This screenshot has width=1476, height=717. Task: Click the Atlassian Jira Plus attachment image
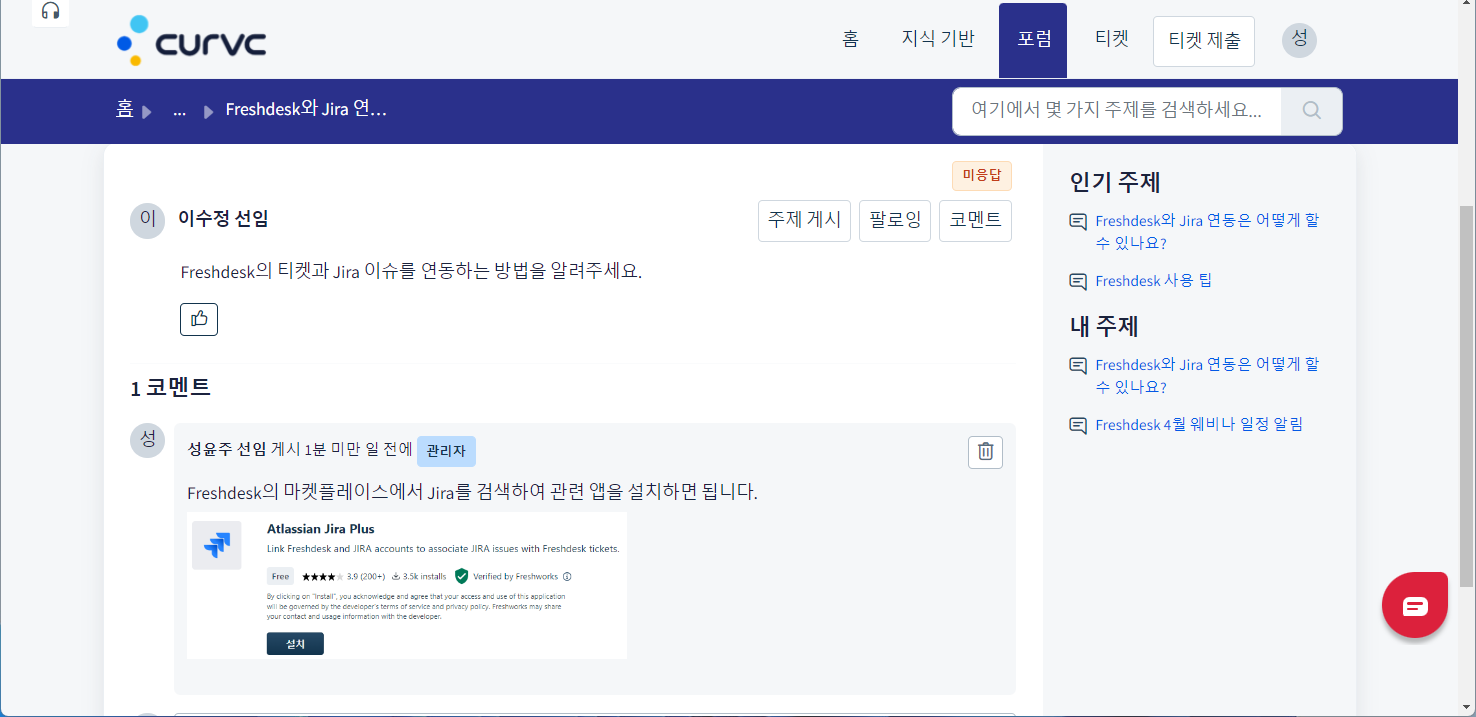407,585
